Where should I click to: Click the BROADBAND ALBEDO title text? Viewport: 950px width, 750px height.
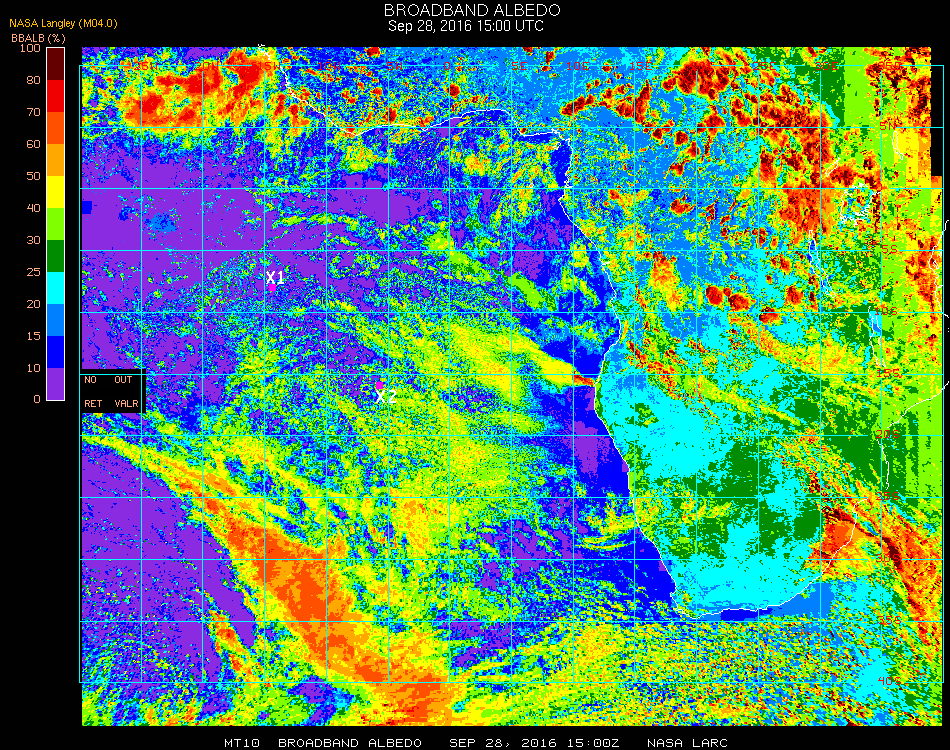pos(472,10)
